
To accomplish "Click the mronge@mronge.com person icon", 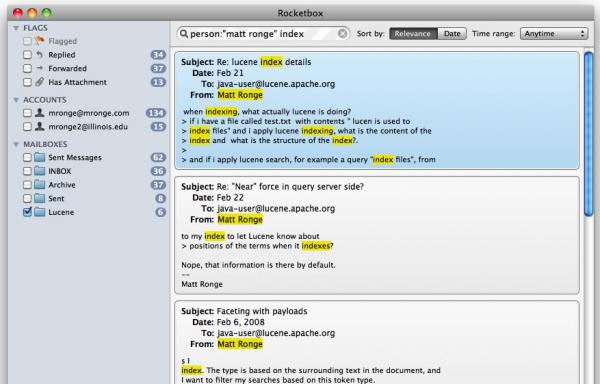I will click(x=40, y=113).
